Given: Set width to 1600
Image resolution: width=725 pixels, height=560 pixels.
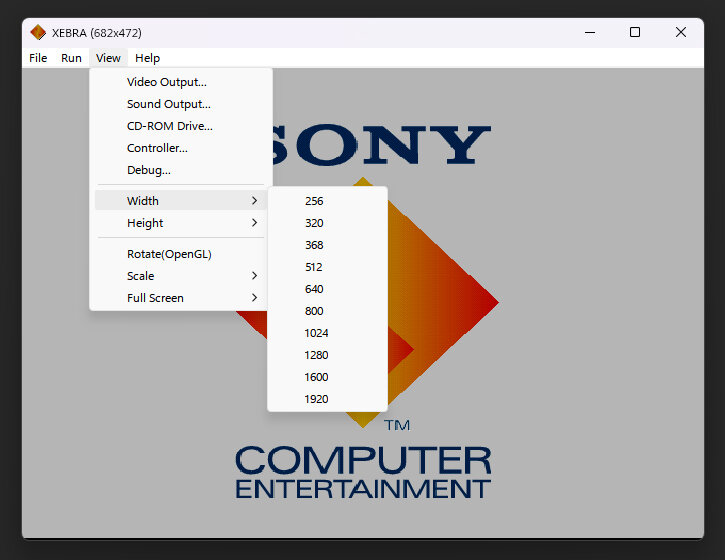Looking at the screenshot, I should (327, 377).
